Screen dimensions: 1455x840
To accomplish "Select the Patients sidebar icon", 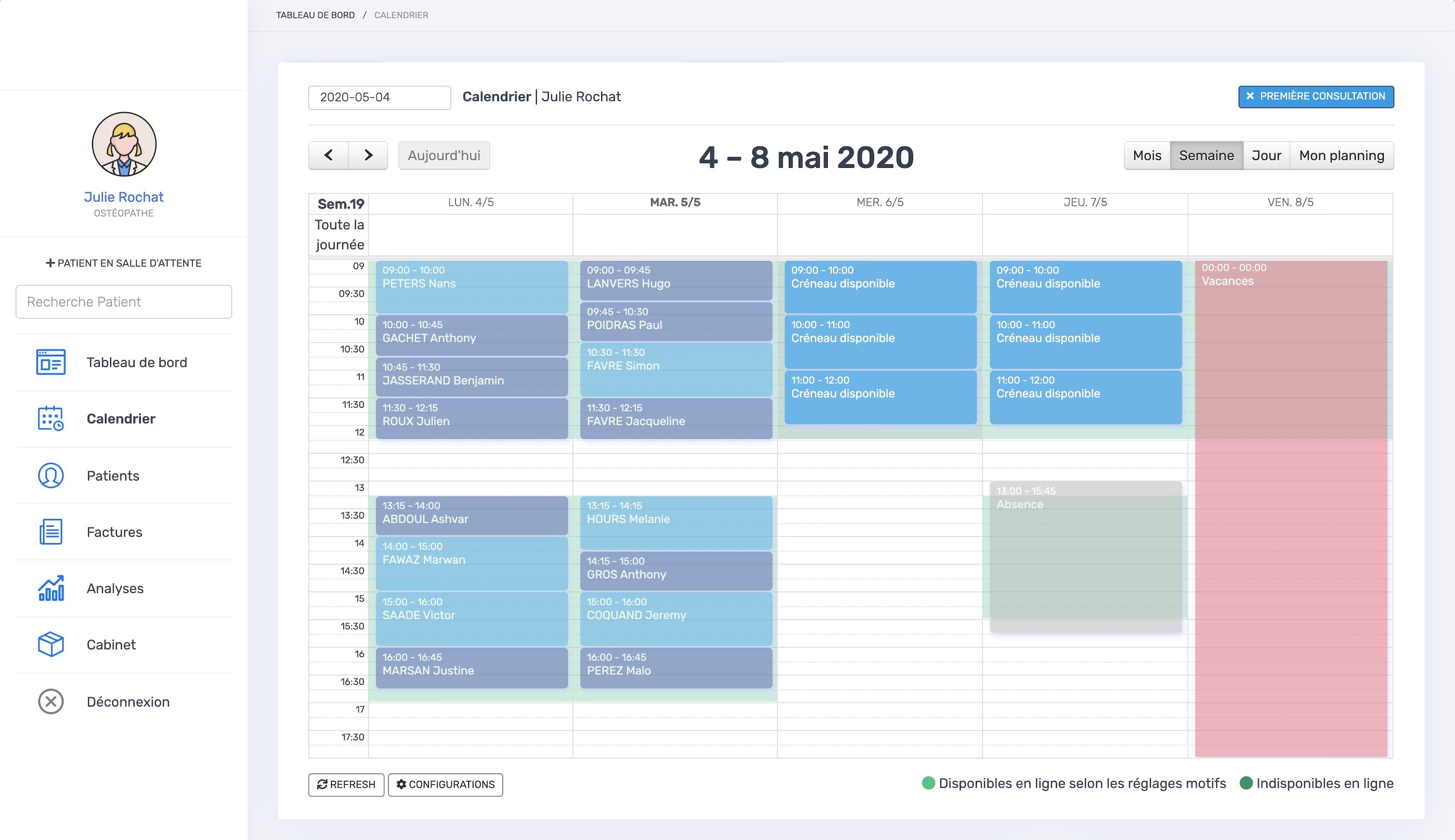I will (51, 475).
